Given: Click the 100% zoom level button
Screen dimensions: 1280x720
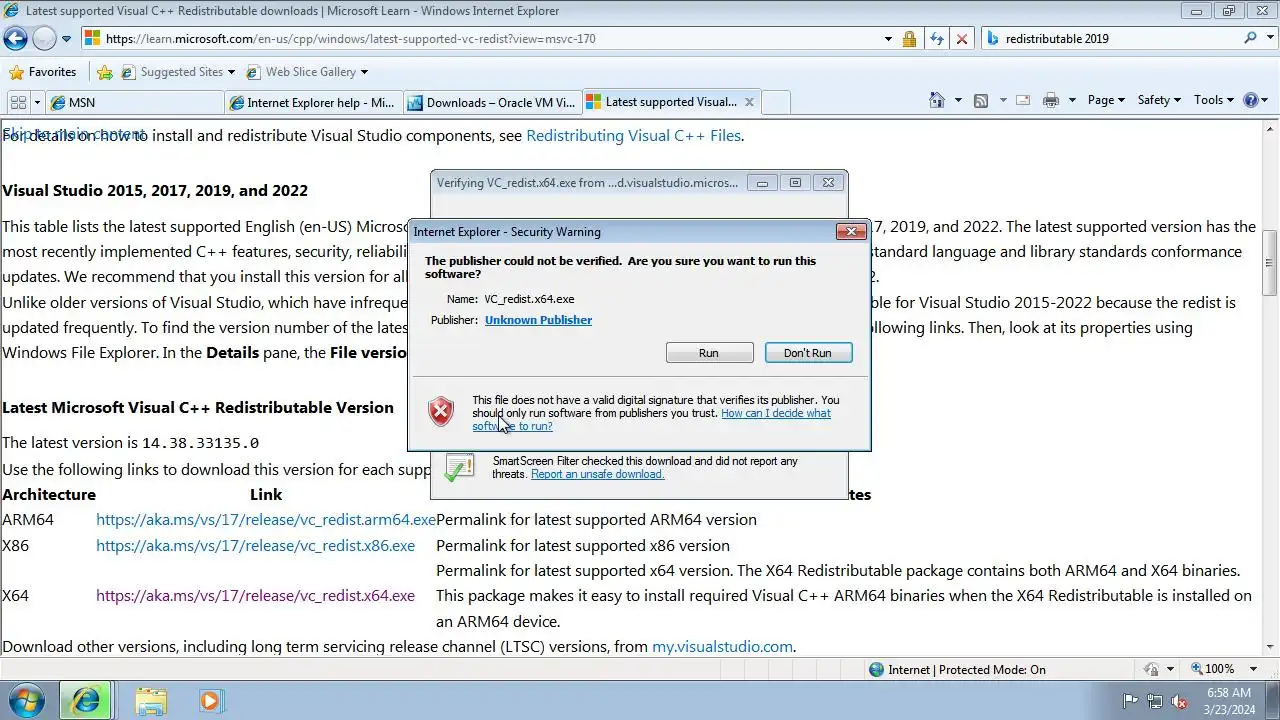Looking at the screenshot, I should click(1212, 669).
